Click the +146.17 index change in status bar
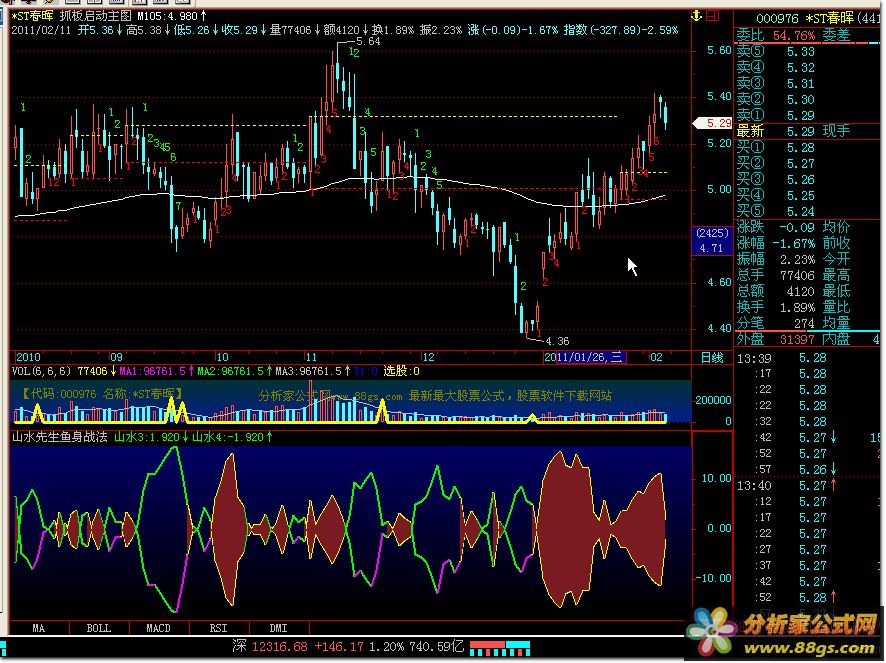886x663 pixels. (338, 647)
